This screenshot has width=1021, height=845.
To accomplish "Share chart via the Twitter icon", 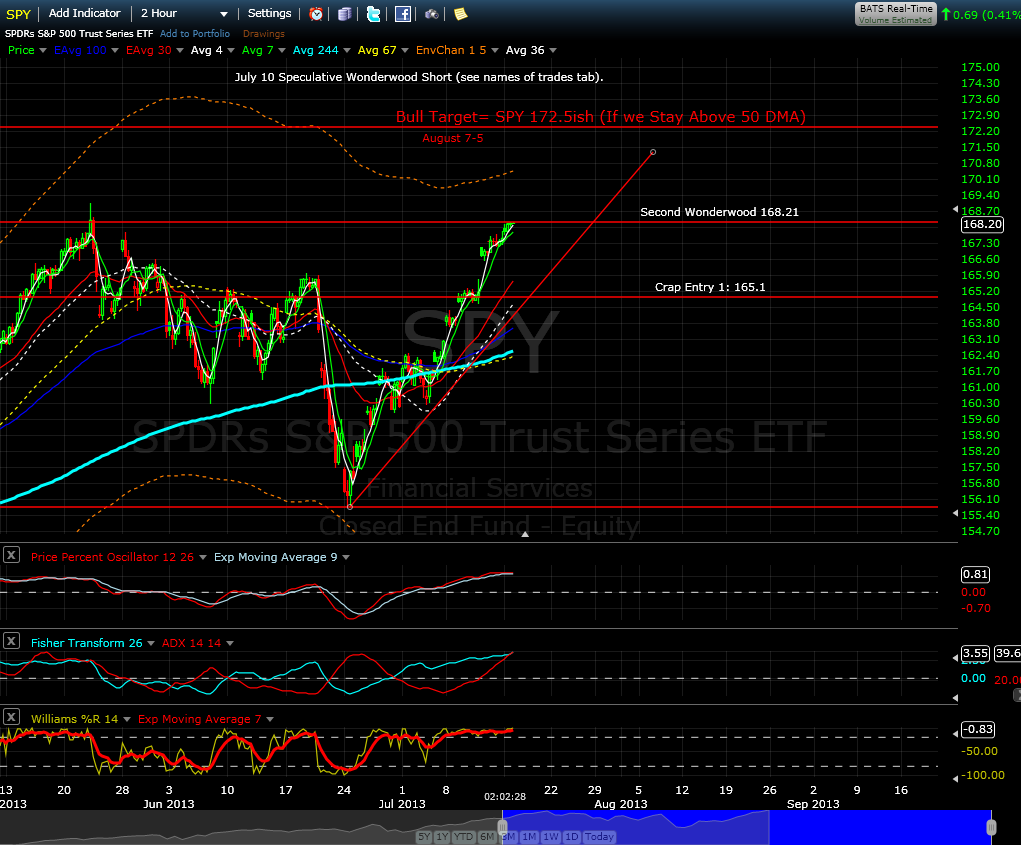I will [x=374, y=14].
